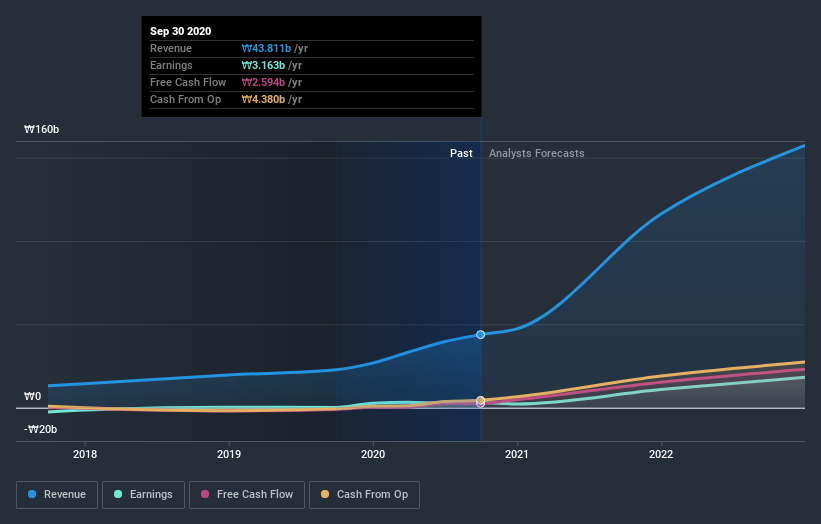Screen dimensions: 821x524
Task: Click the 2018 x-axis label
Action: click(85, 454)
